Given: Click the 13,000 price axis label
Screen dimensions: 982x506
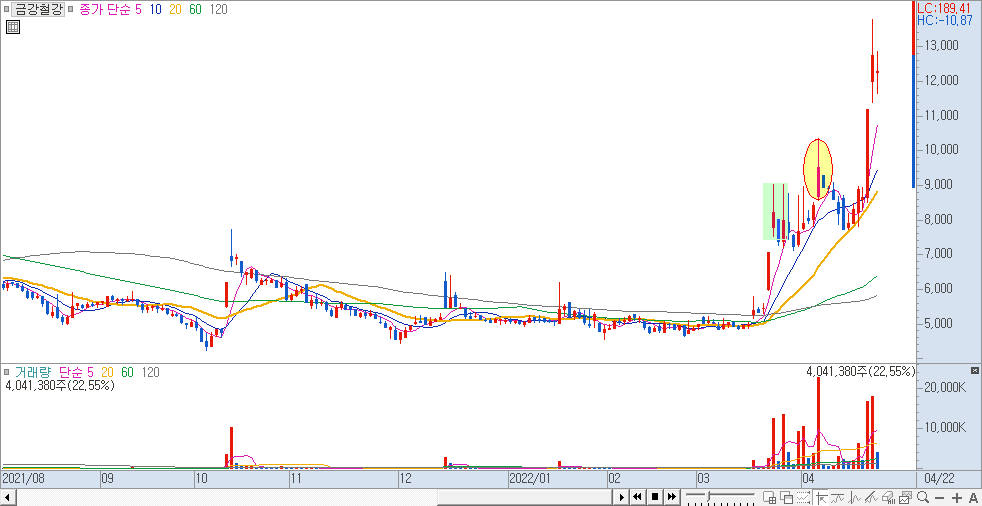Looking at the screenshot, I should click(941, 46).
